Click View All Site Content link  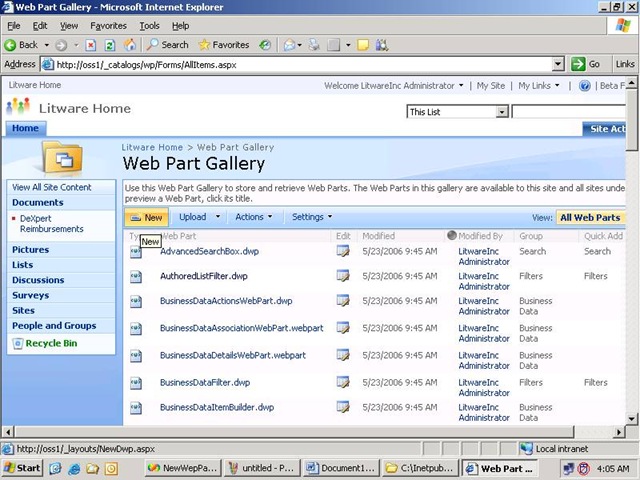[x=51, y=187]
